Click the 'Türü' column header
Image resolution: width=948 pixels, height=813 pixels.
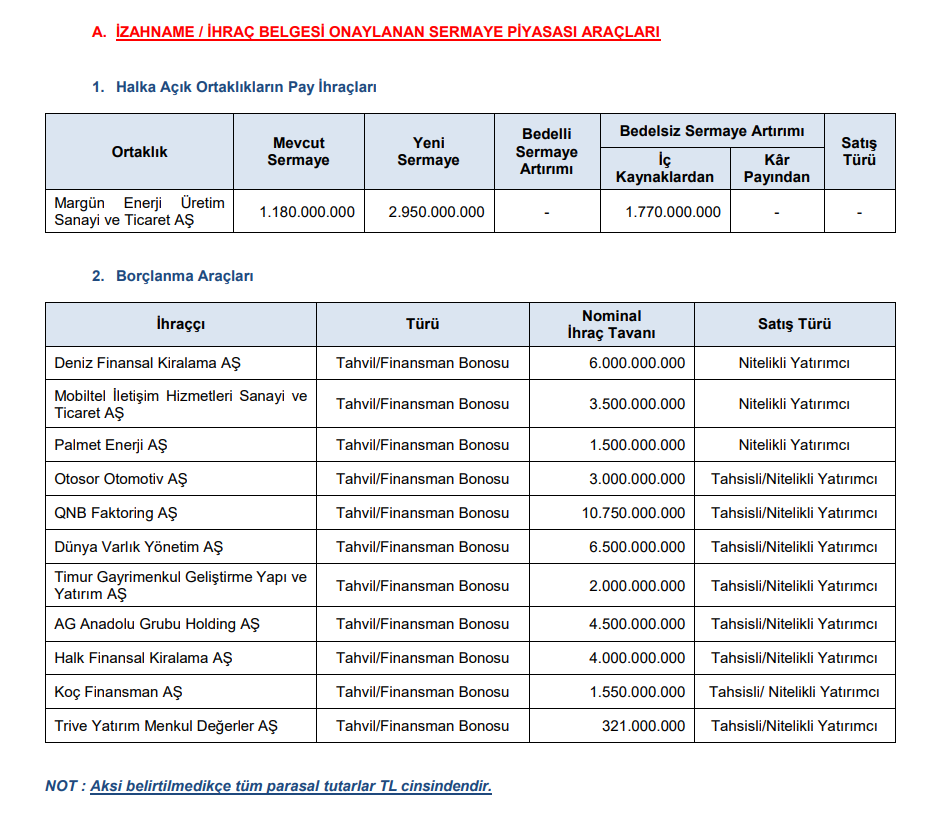tap(422, 324)
